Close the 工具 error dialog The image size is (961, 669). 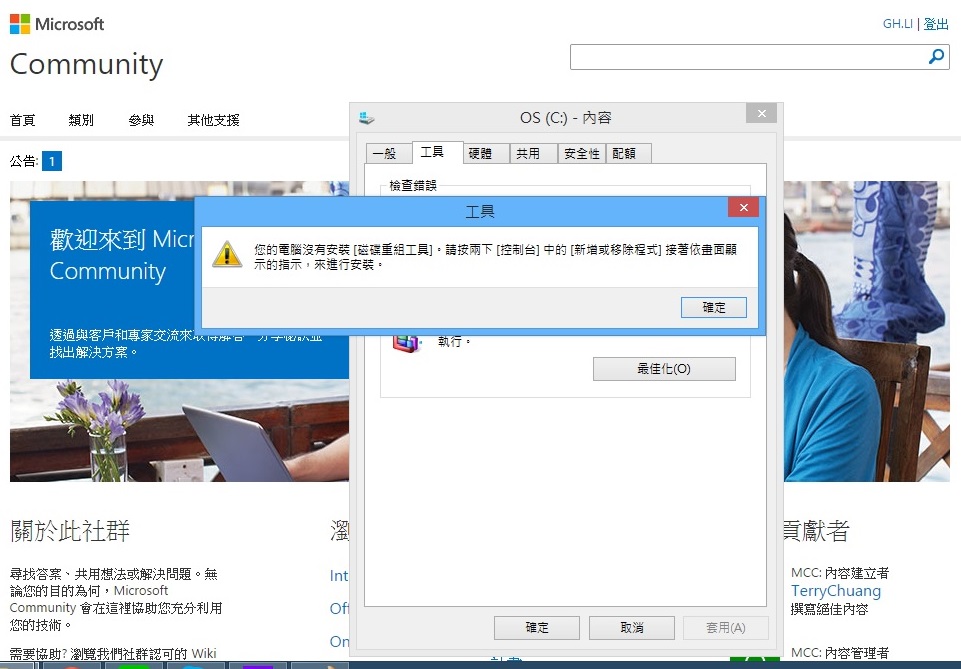[x=743, y=208]
